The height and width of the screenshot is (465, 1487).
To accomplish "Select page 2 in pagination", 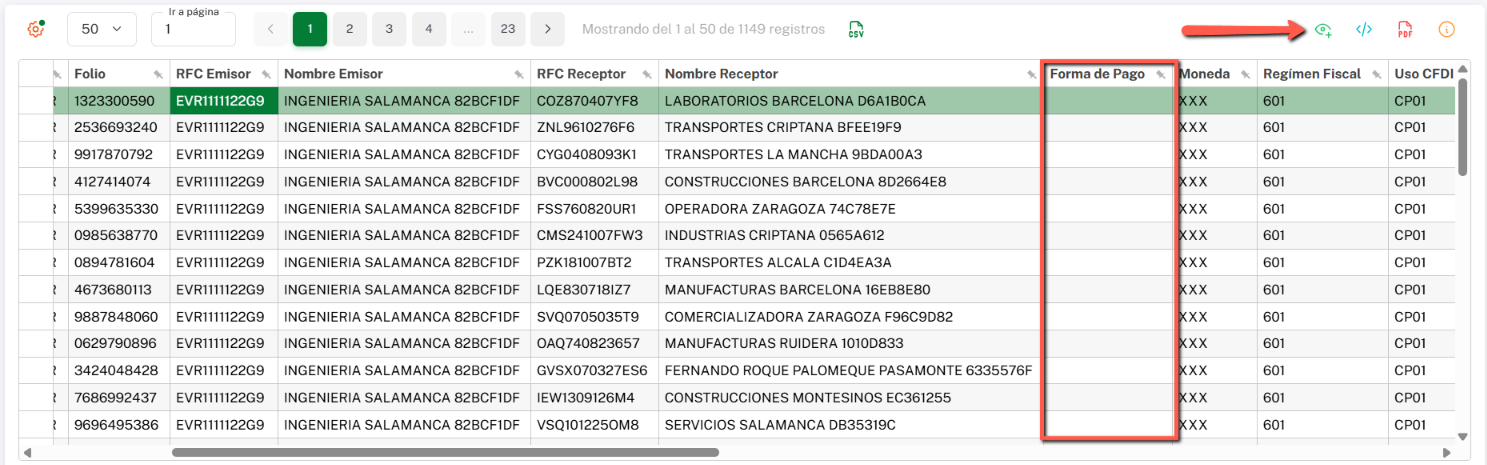I will (349, 30).
